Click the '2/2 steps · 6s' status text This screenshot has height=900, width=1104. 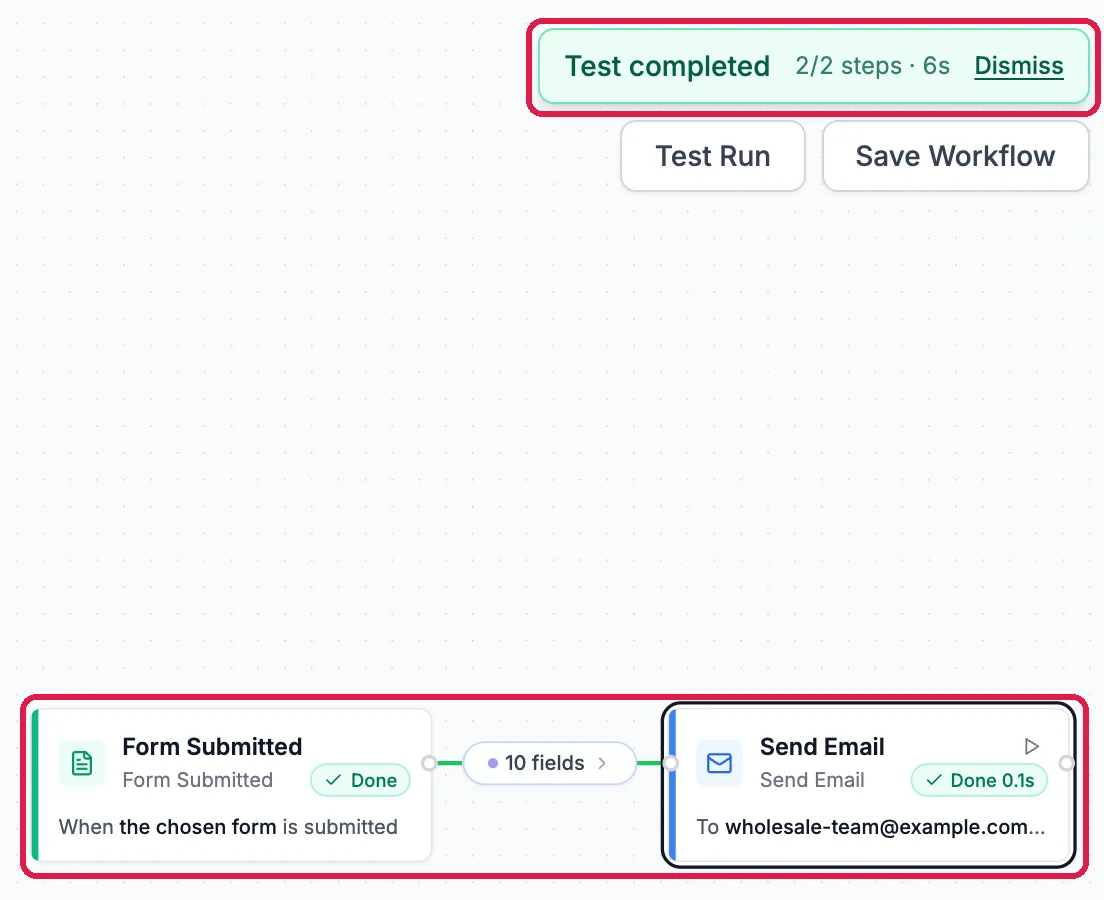click(x=872, y=66)
